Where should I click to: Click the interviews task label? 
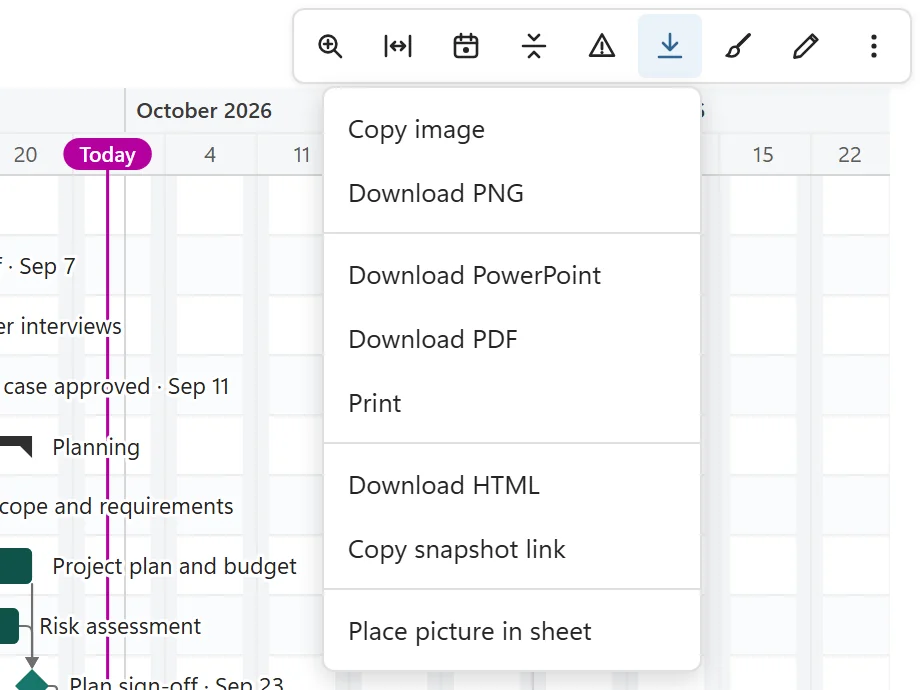[60, 326]
